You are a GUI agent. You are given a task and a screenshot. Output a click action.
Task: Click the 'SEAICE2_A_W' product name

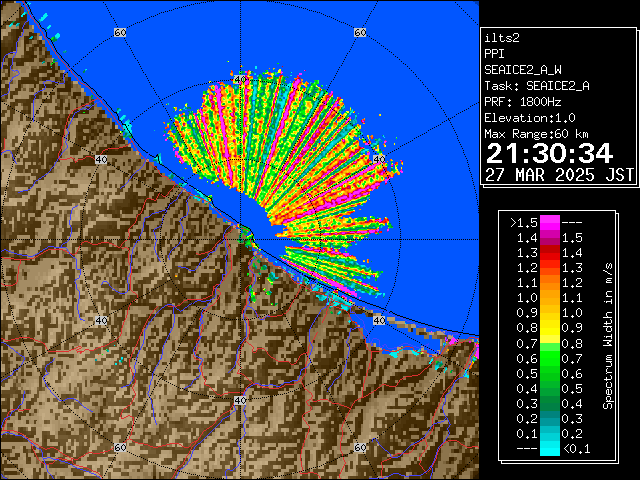pyautogui.click(x=523, y=70)
